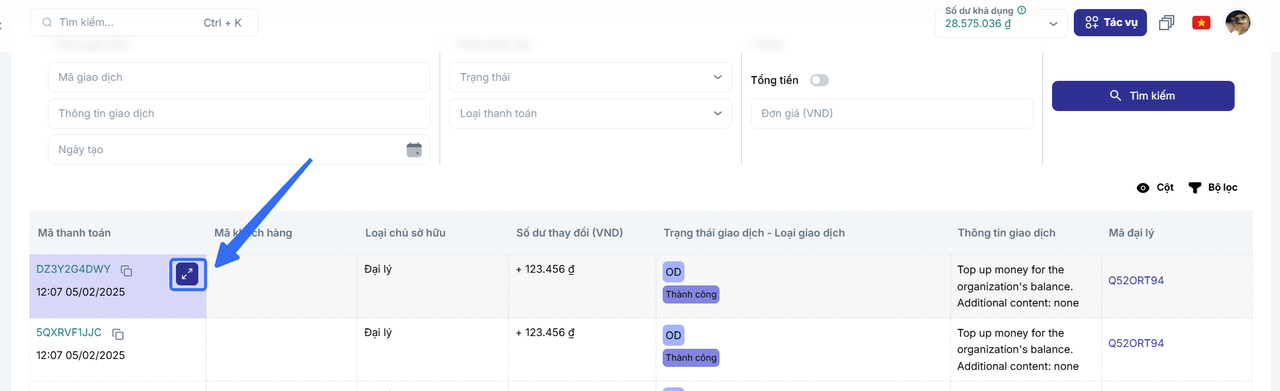Open the calendar icon in Ngày tạo
Screen dimensions: 1280x391
tap(414, 149)
